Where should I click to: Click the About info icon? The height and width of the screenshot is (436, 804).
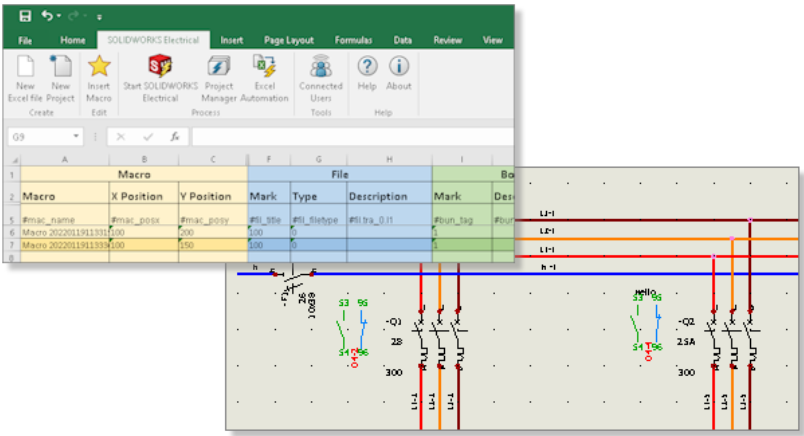pyautogui.click(x=399, y=73)
